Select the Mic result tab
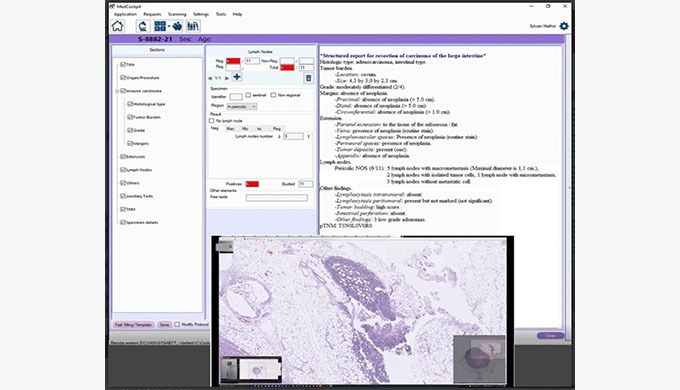This screenshot has width=680, height=390. [x=245, y=129]
